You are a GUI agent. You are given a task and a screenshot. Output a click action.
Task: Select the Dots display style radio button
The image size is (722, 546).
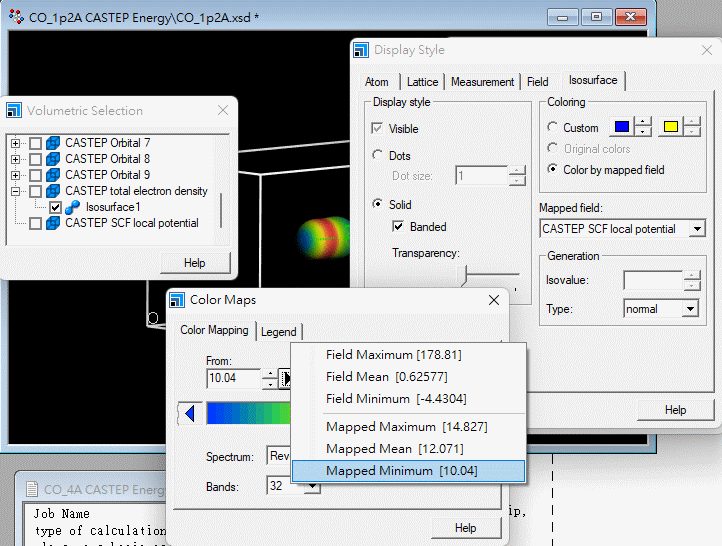tap(377, 156)
